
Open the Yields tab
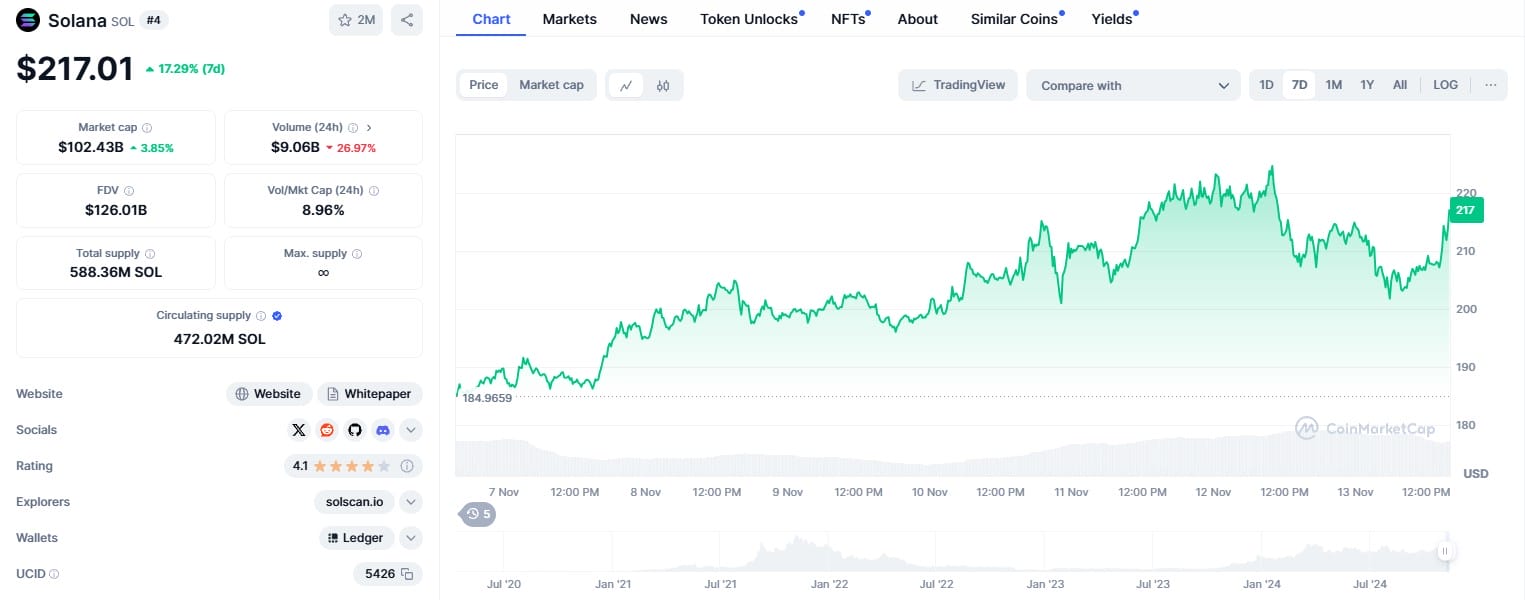pos(1113,19)
